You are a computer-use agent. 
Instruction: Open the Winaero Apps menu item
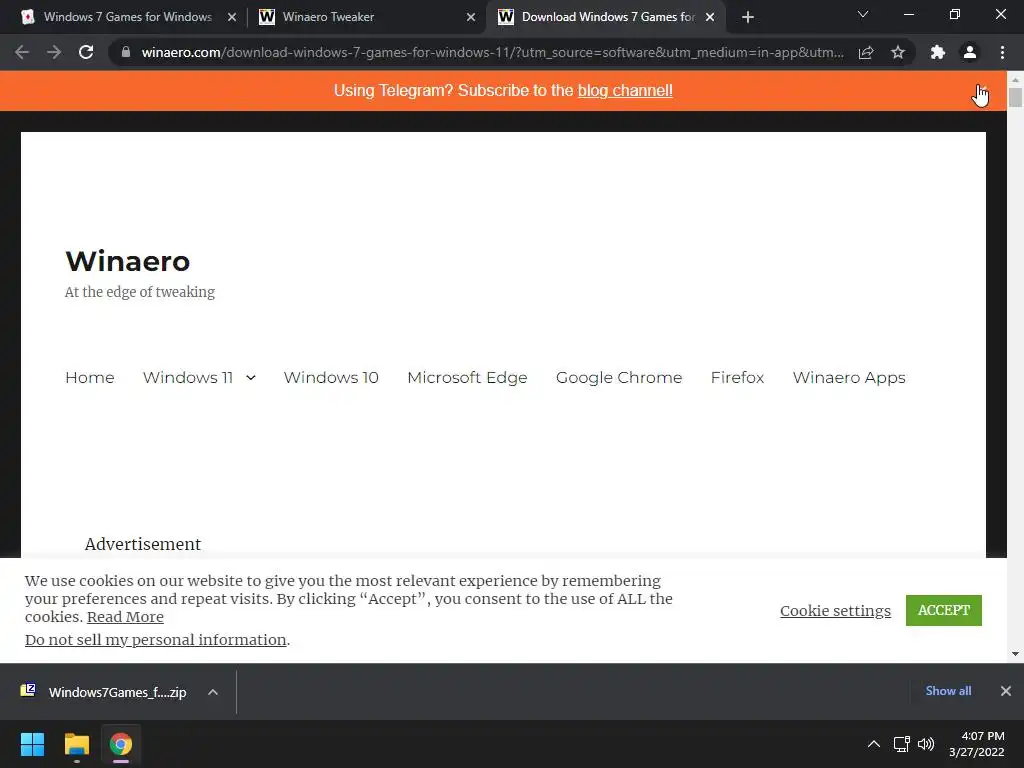pos(849,377)
